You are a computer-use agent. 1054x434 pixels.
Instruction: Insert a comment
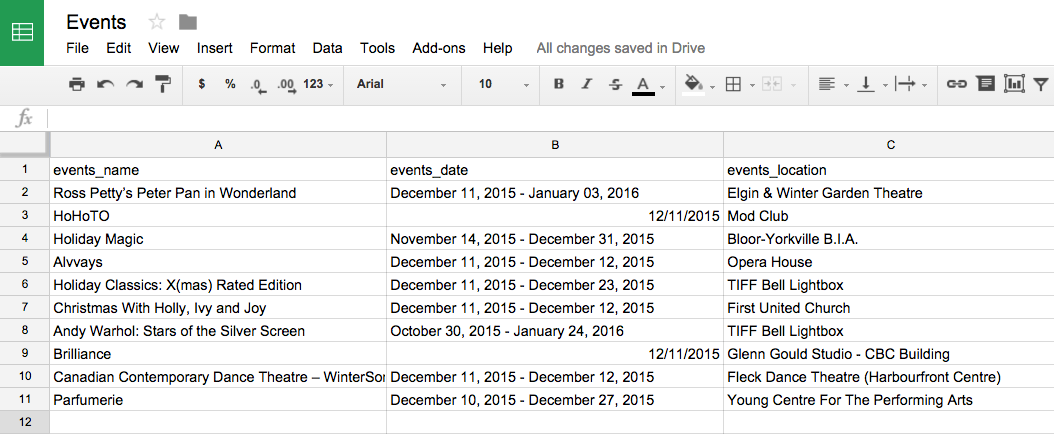[985, 84]
